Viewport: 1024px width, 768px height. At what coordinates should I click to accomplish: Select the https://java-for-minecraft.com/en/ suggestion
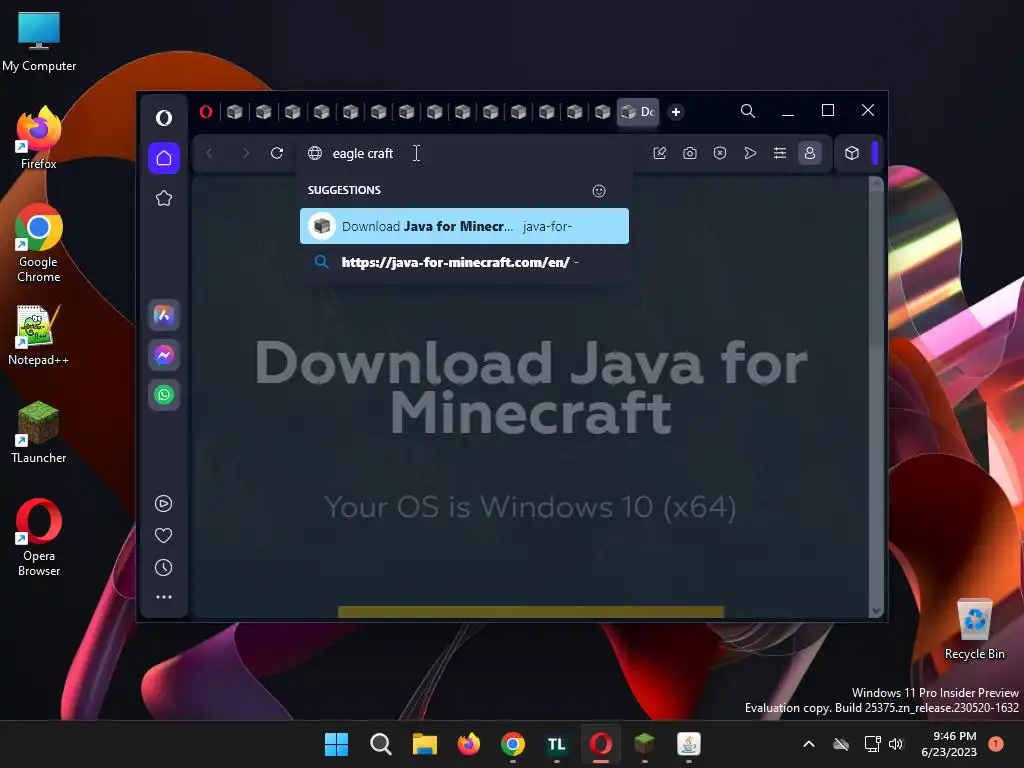pyautogui.click(x=464, y=262)
